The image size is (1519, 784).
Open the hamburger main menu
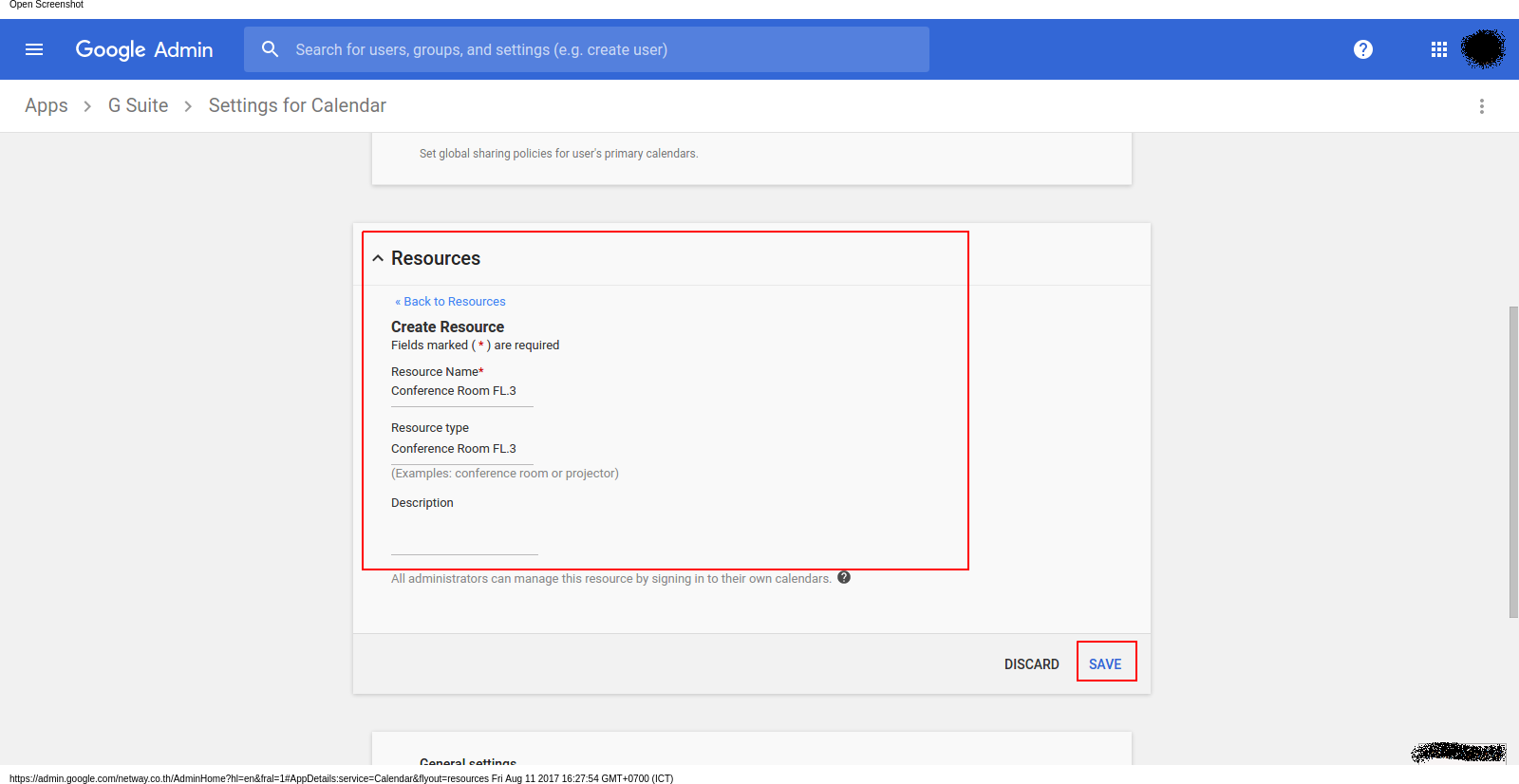point(34,49)
